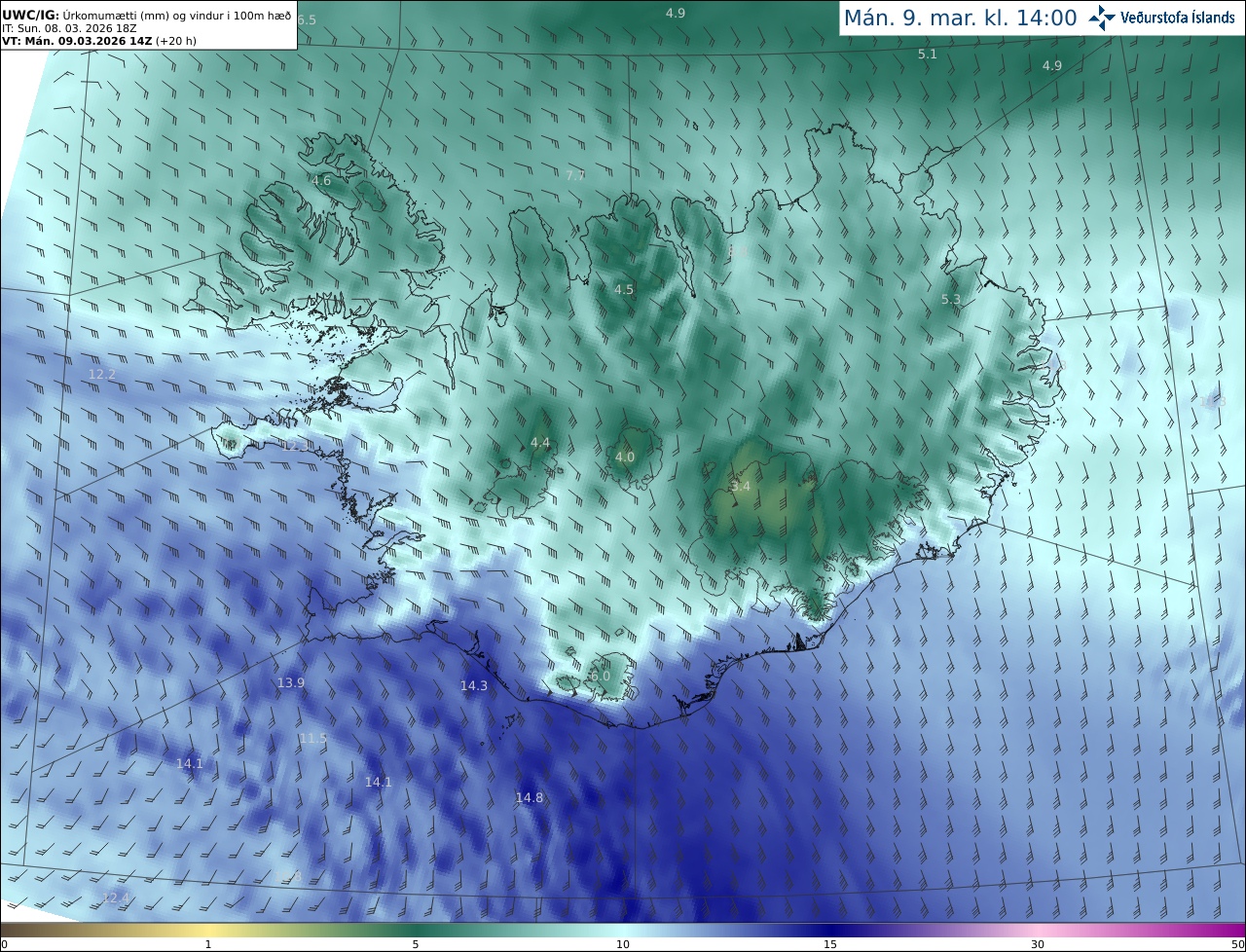Click the 11.5 map value
The image size is (1246, 952).
click(313, 739)
